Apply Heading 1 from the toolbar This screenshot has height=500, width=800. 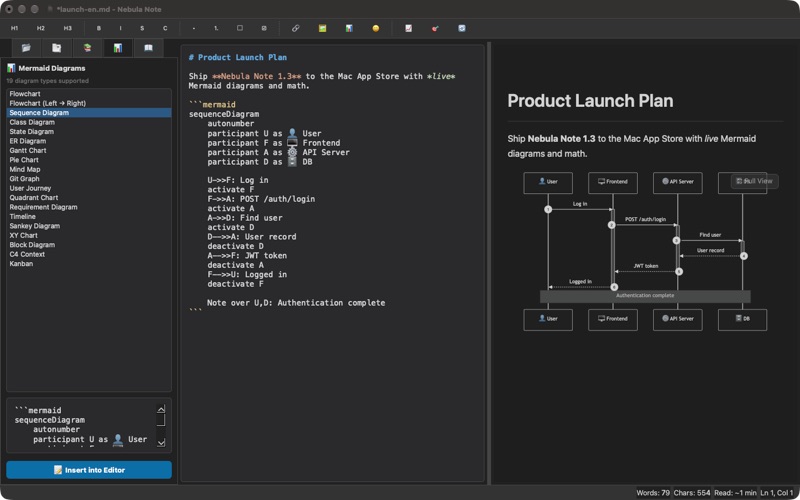[x=14, y=29]
